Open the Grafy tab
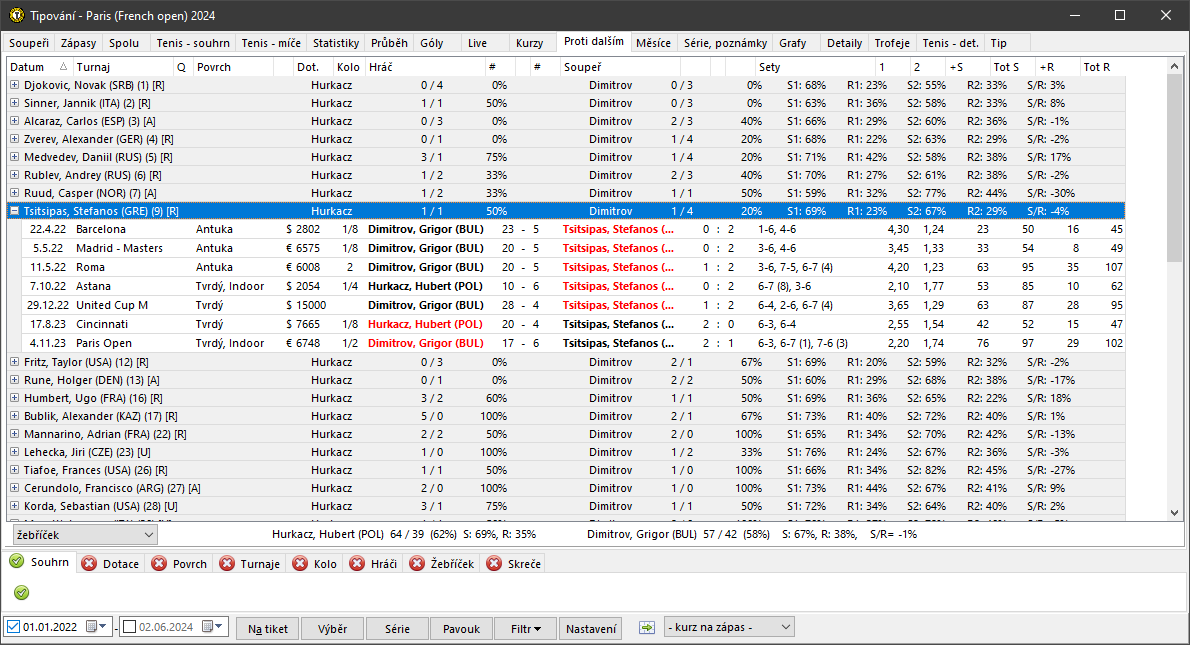The height and width of the screenshot is (645, 1190). [x=792, y=43]
